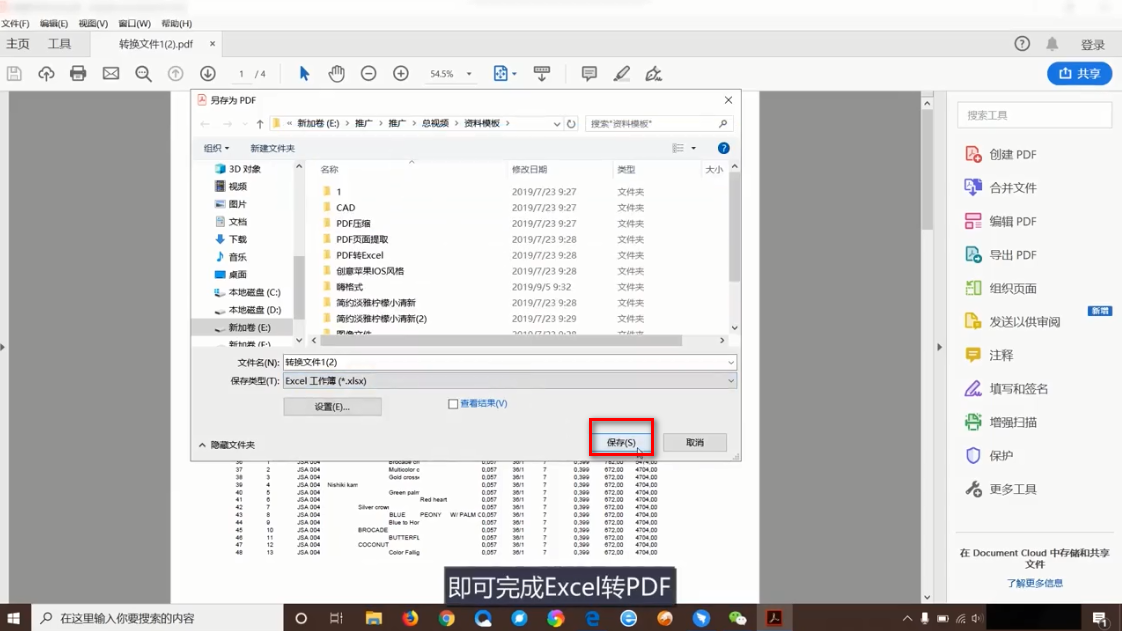Switch to the 主页 tab
This screenshot has width=1122, height=631.
[18, 44]
